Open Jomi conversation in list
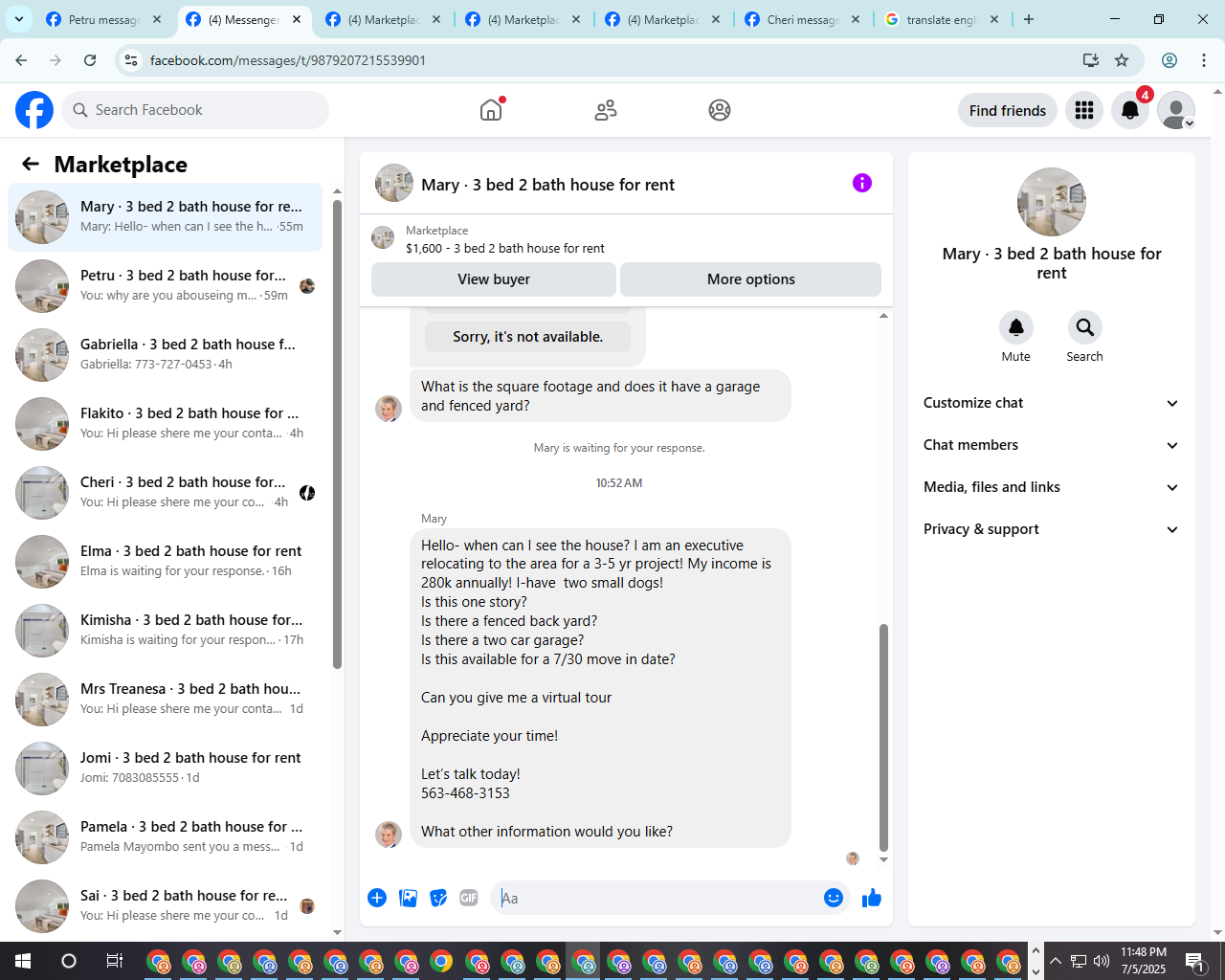Image resolution: width=1225 pixels, height=980 pixels. point(165,768)
